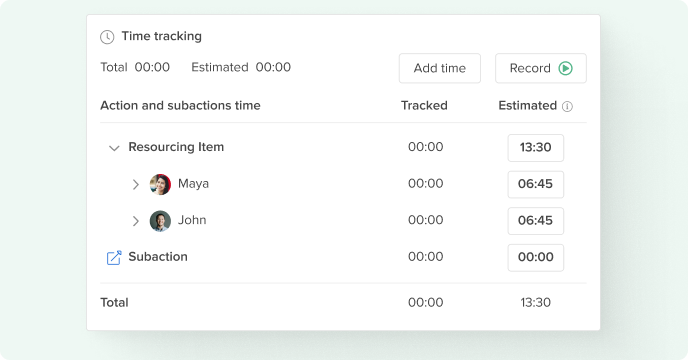
Task: Click the Record button
Action: pyautogui.click(x=541, y=68)
